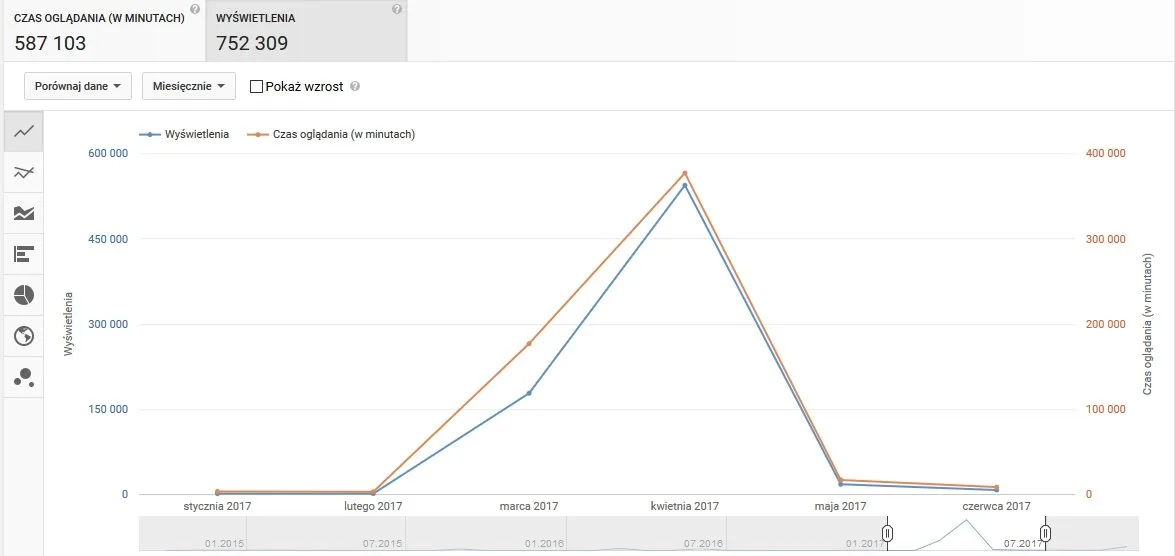The height and width of the screenshot is (556, 1175).
Task: Click the 07.2016 label on timeline overview
Action: pyautogui.click(x=703, y=543)
